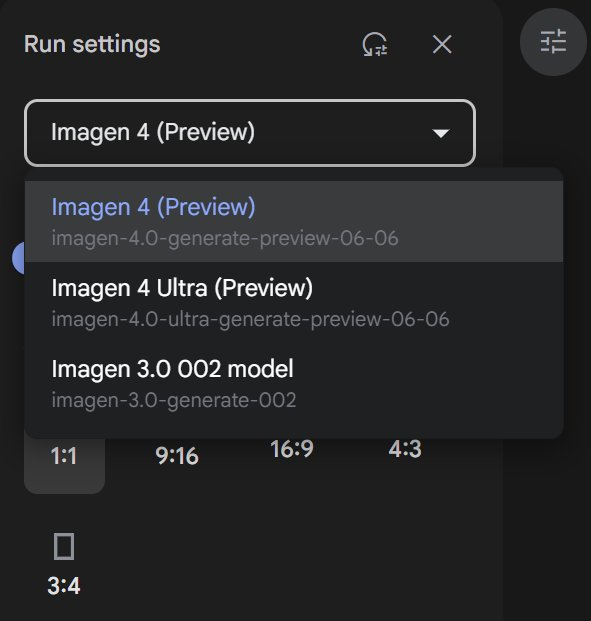Click the imagen-3.0-generate-002 model ID text
591x621 pixels.
point(174,400)
